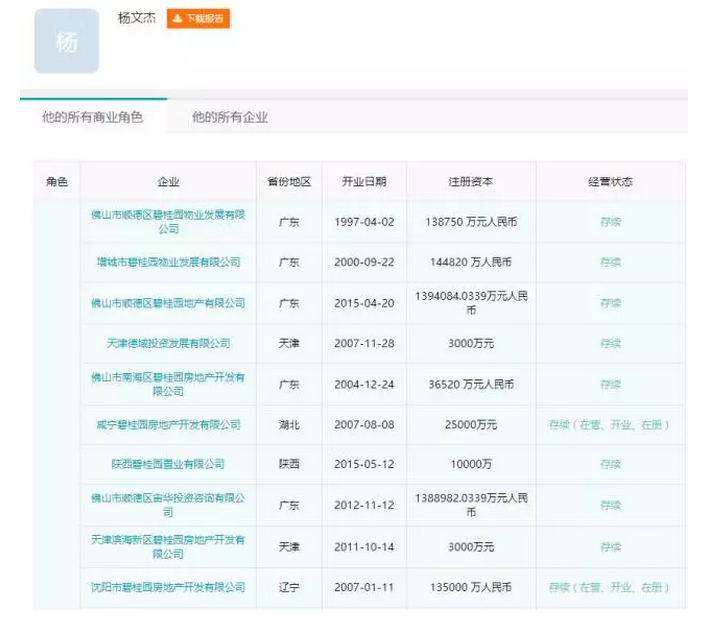Switch to the 他的所有企业 tab
The image size is (706, 619).
click(x=230, y=117)
